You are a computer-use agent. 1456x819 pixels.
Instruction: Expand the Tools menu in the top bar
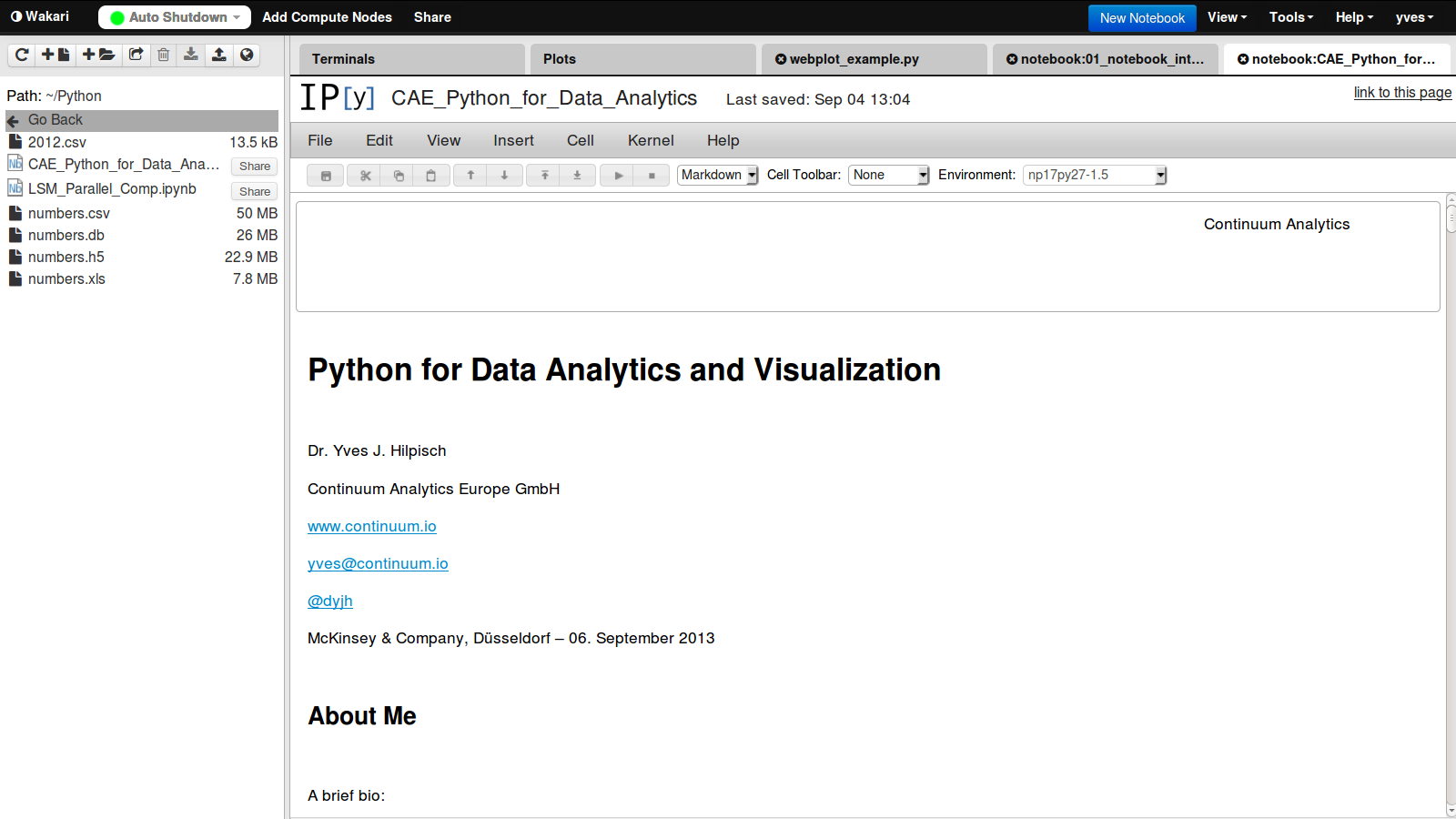pos(1291,17)
